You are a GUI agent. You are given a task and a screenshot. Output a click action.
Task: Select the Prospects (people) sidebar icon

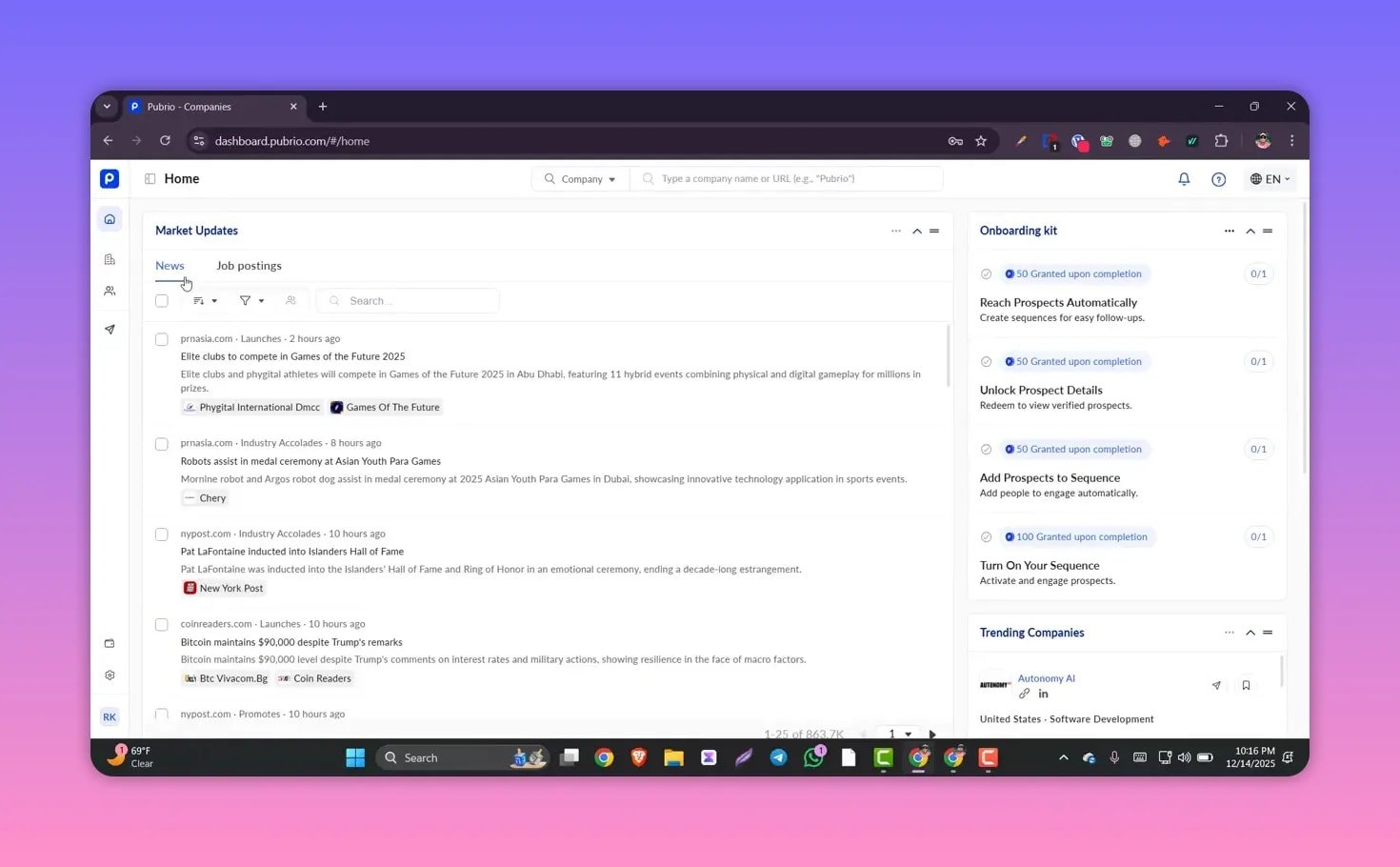[x=110, y=291]
